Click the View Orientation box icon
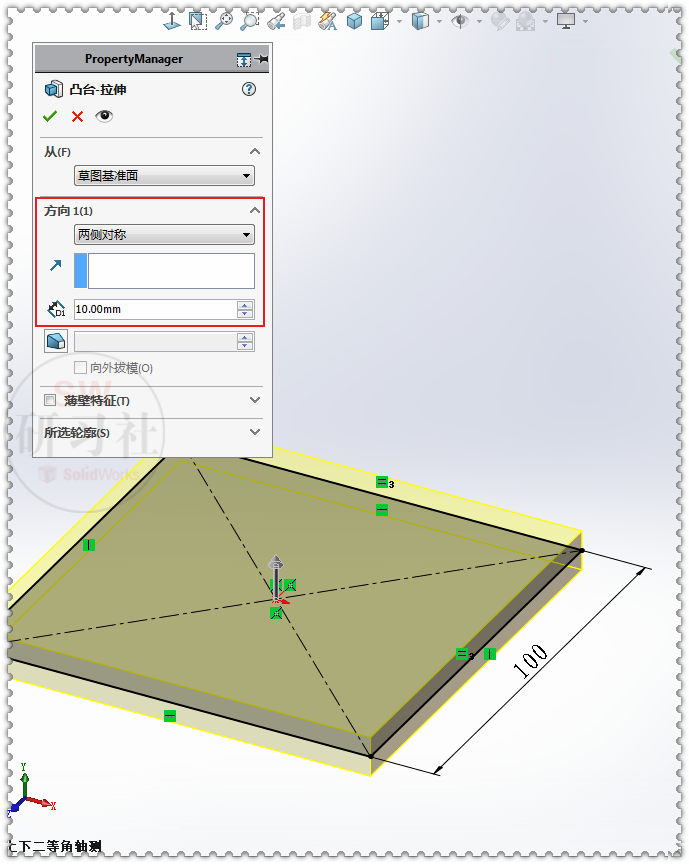 (380, 21)
